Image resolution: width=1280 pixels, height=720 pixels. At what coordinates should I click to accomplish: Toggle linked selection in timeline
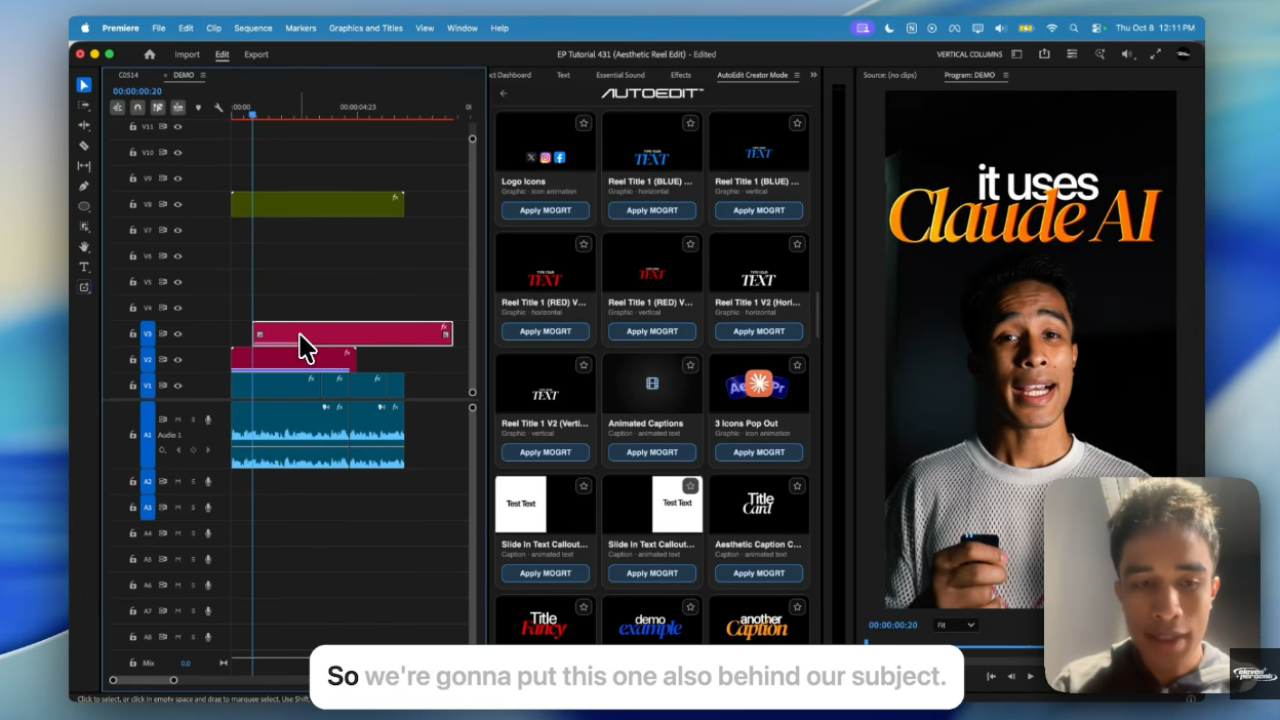tap(158, 107)
